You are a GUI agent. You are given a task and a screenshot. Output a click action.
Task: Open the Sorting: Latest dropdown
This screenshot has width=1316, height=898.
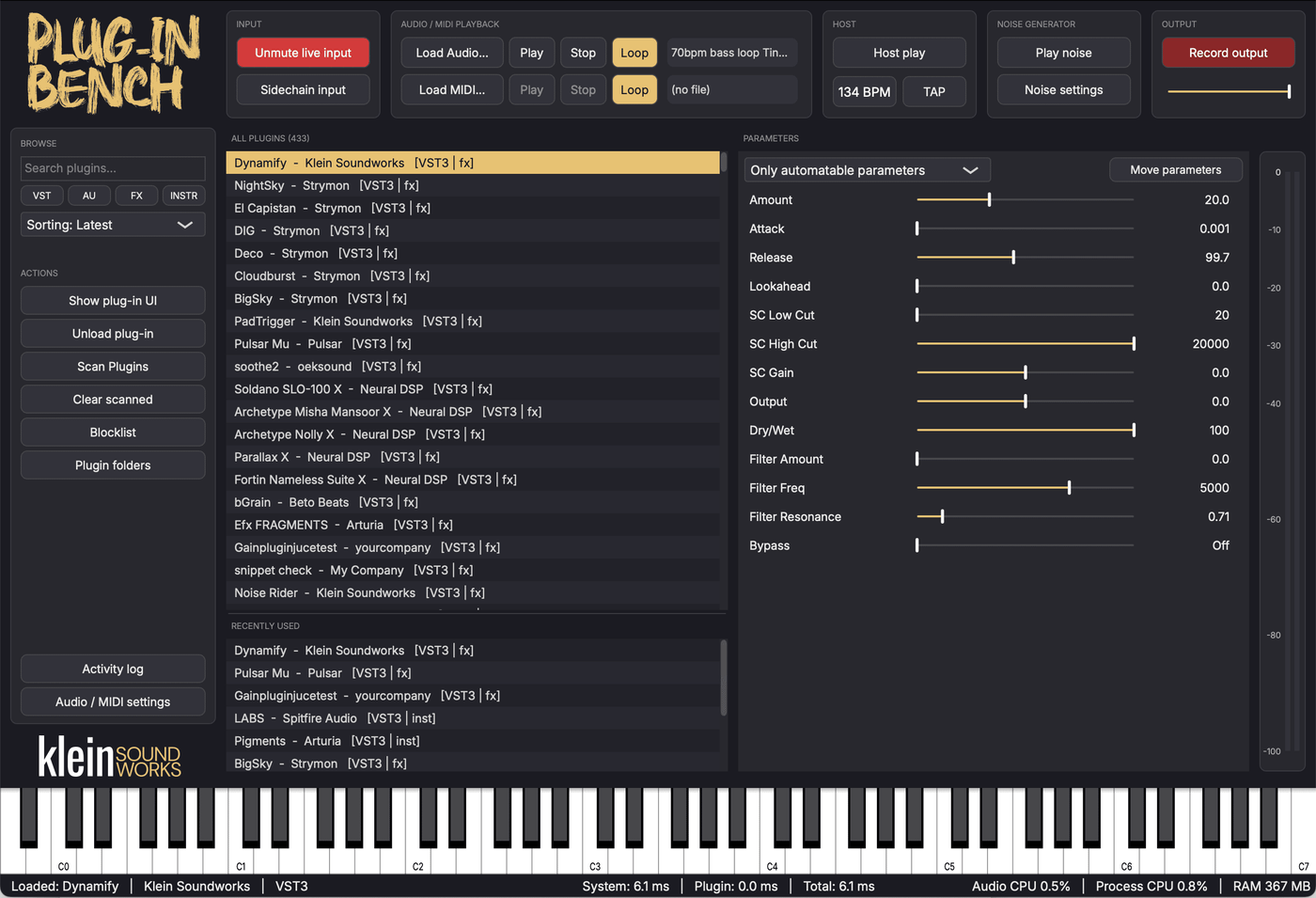coord(113,225)
